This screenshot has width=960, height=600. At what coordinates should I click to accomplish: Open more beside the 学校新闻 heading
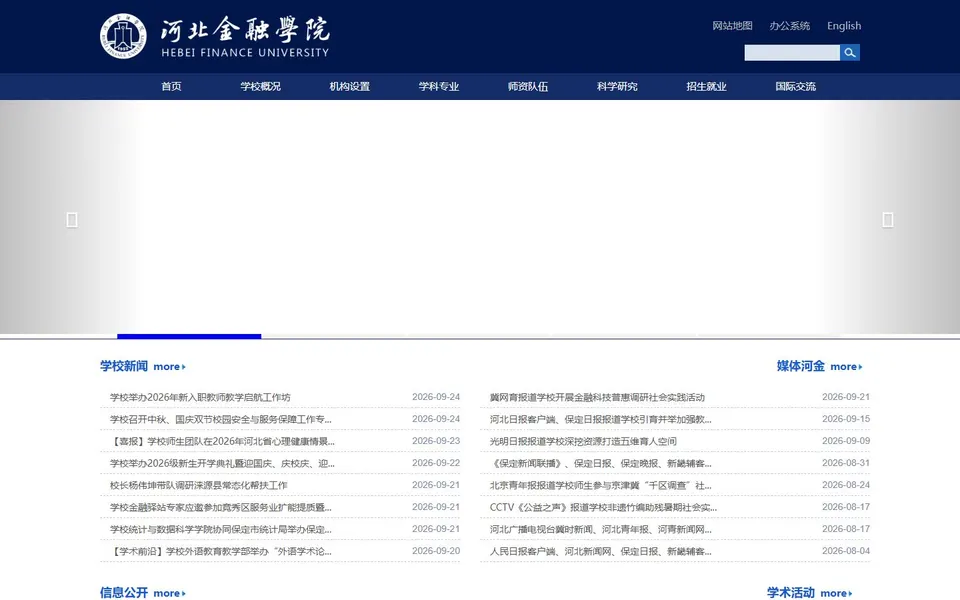[x=170, y=367]
